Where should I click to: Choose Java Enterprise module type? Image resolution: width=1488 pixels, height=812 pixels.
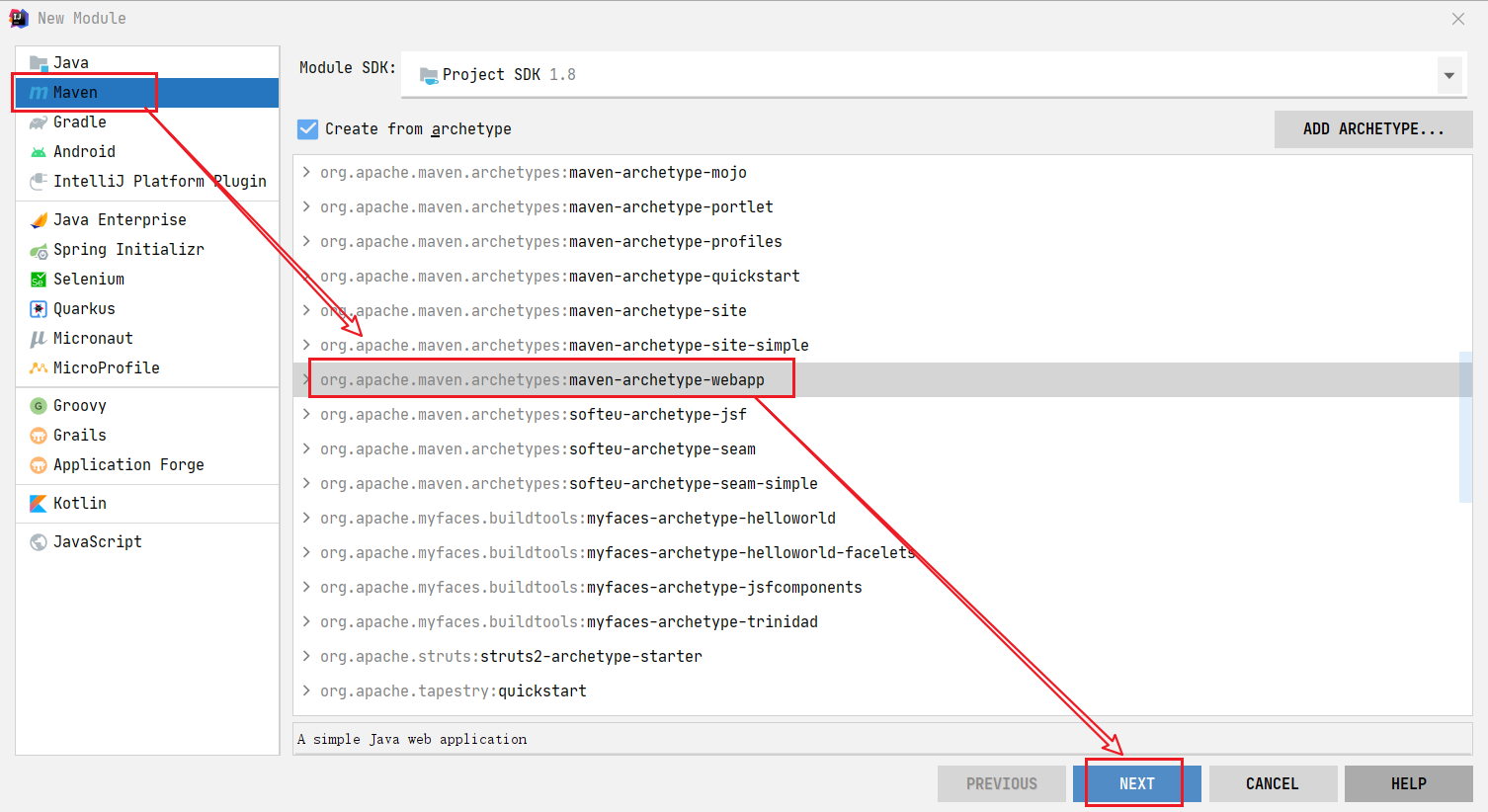pyautogui.click(x=120, y=220)
